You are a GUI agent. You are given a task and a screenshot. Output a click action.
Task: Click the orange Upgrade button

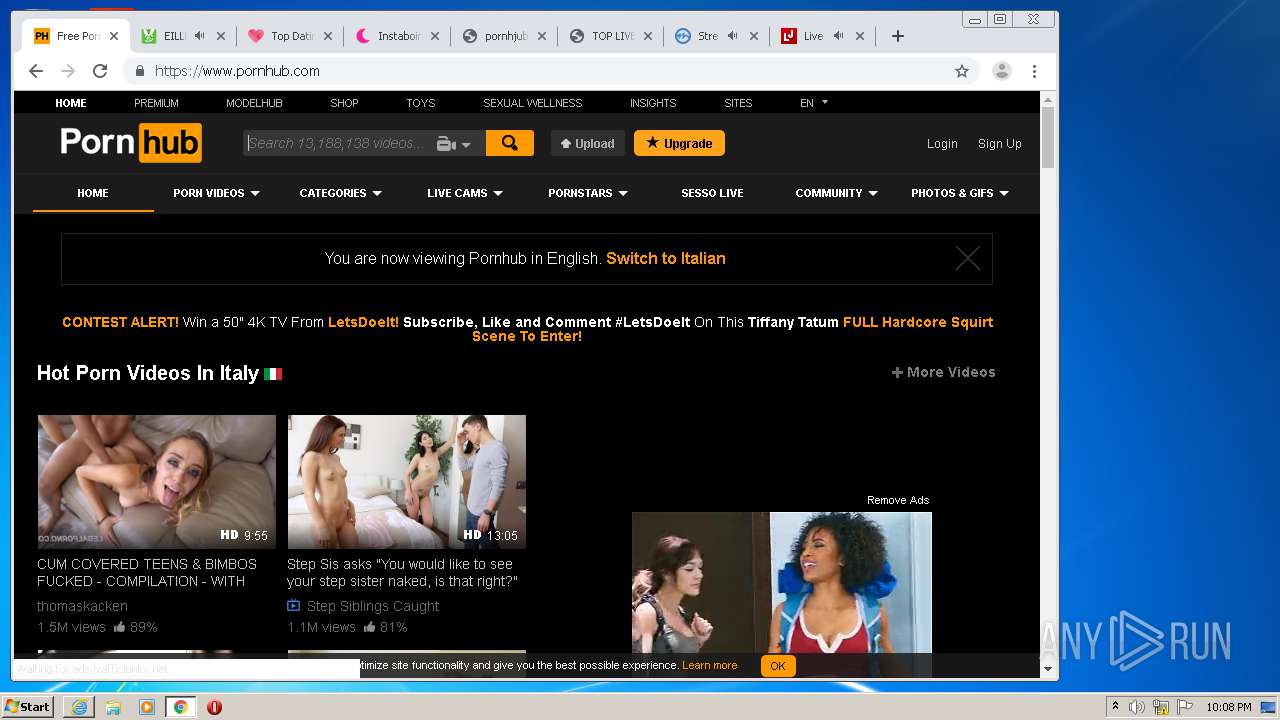[679, 143]
